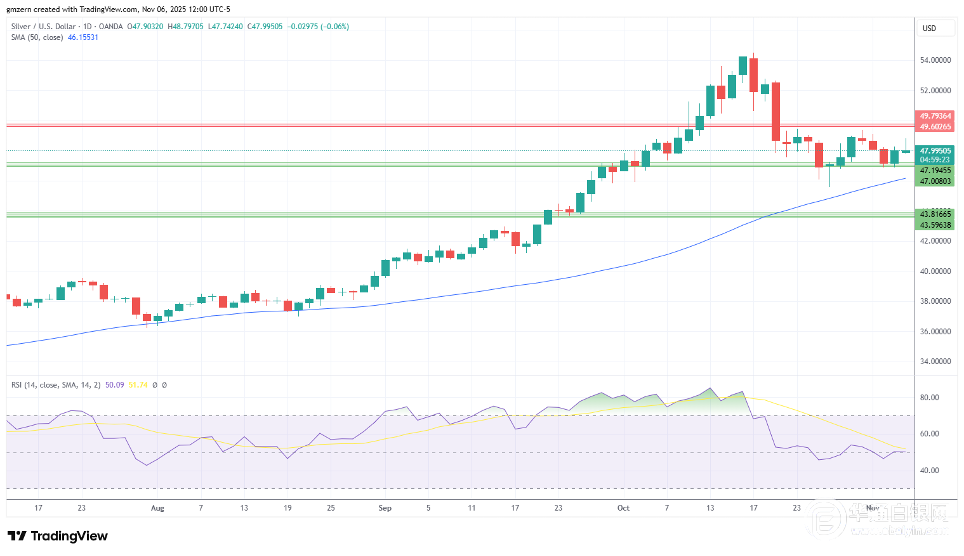This screenshot has height=556, width=964.
Task: Click the Oct marker on the time axis
Action: [622, 507]
